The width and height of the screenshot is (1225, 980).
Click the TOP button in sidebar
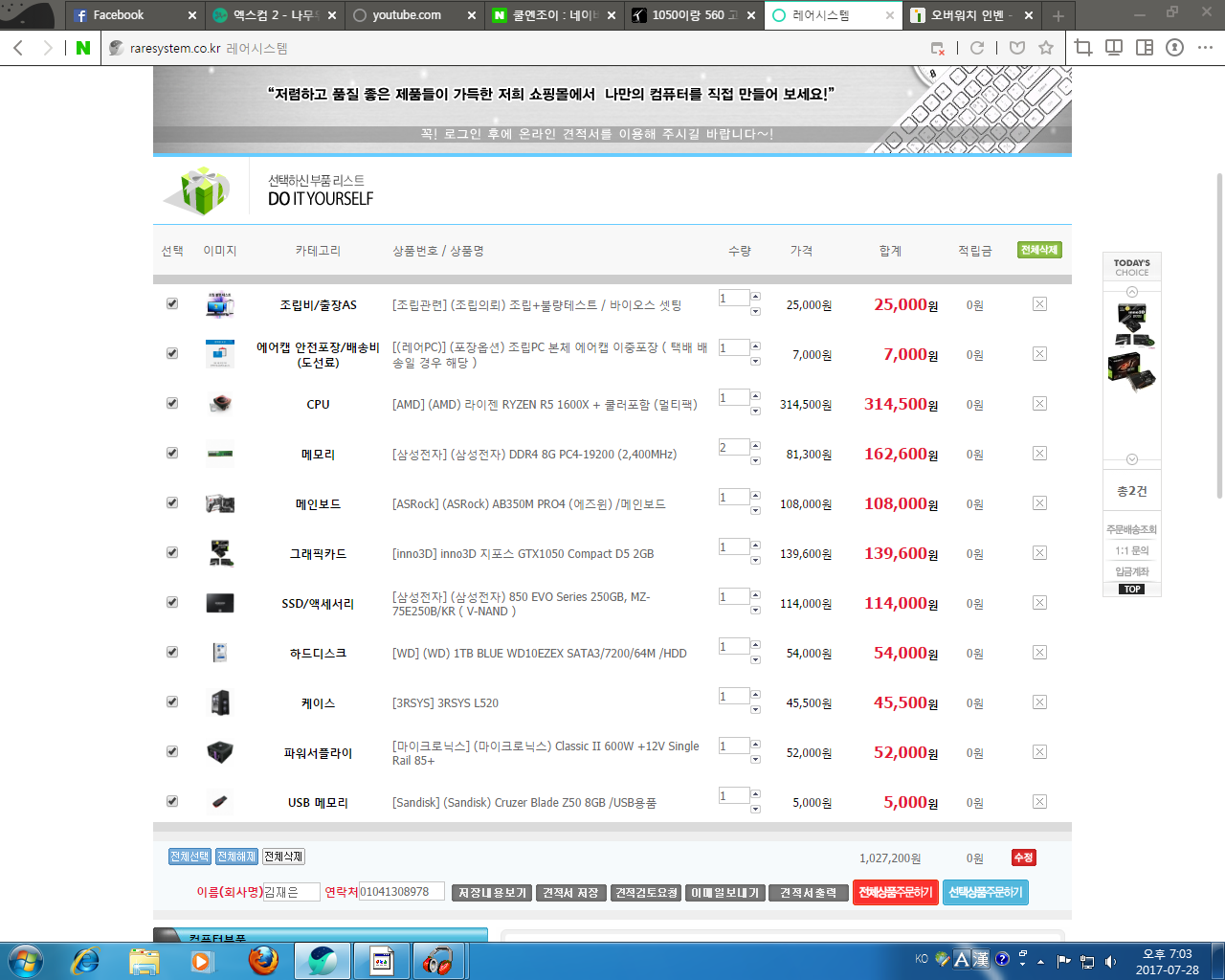click(1132, 590)
